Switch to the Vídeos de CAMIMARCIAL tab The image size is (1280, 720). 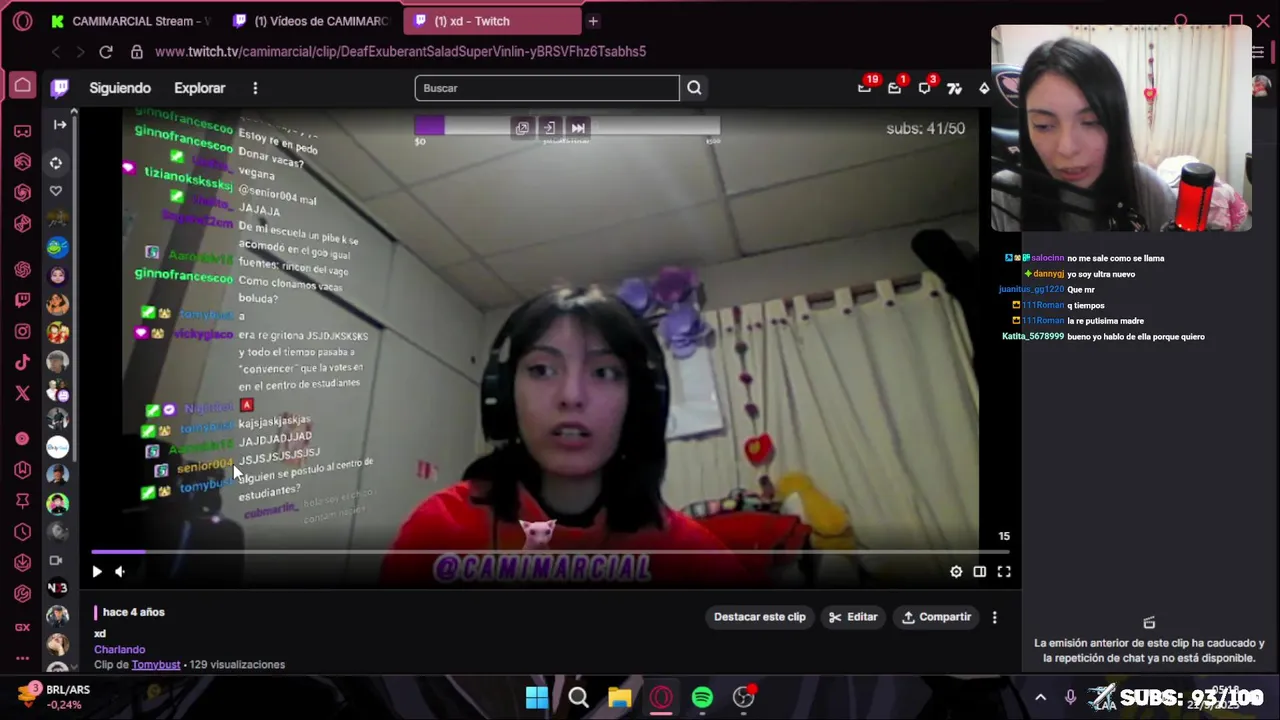pos(310,21)
